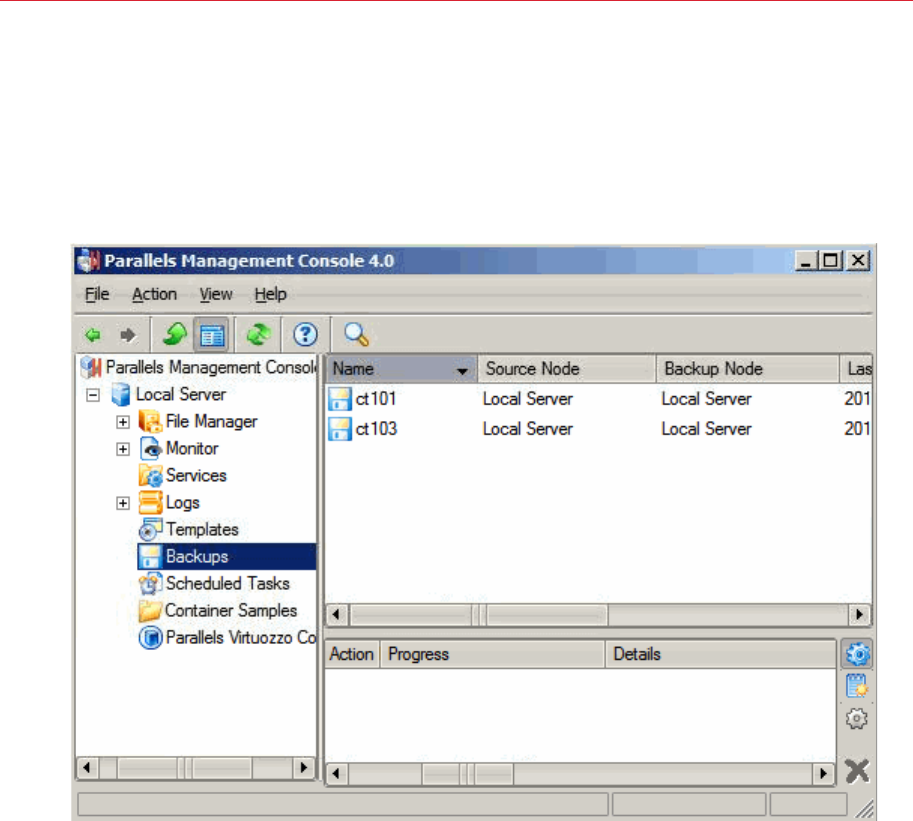Viewport: 913px width, 821px height.
Task: Click the Name column header
Action: (401, 369)
